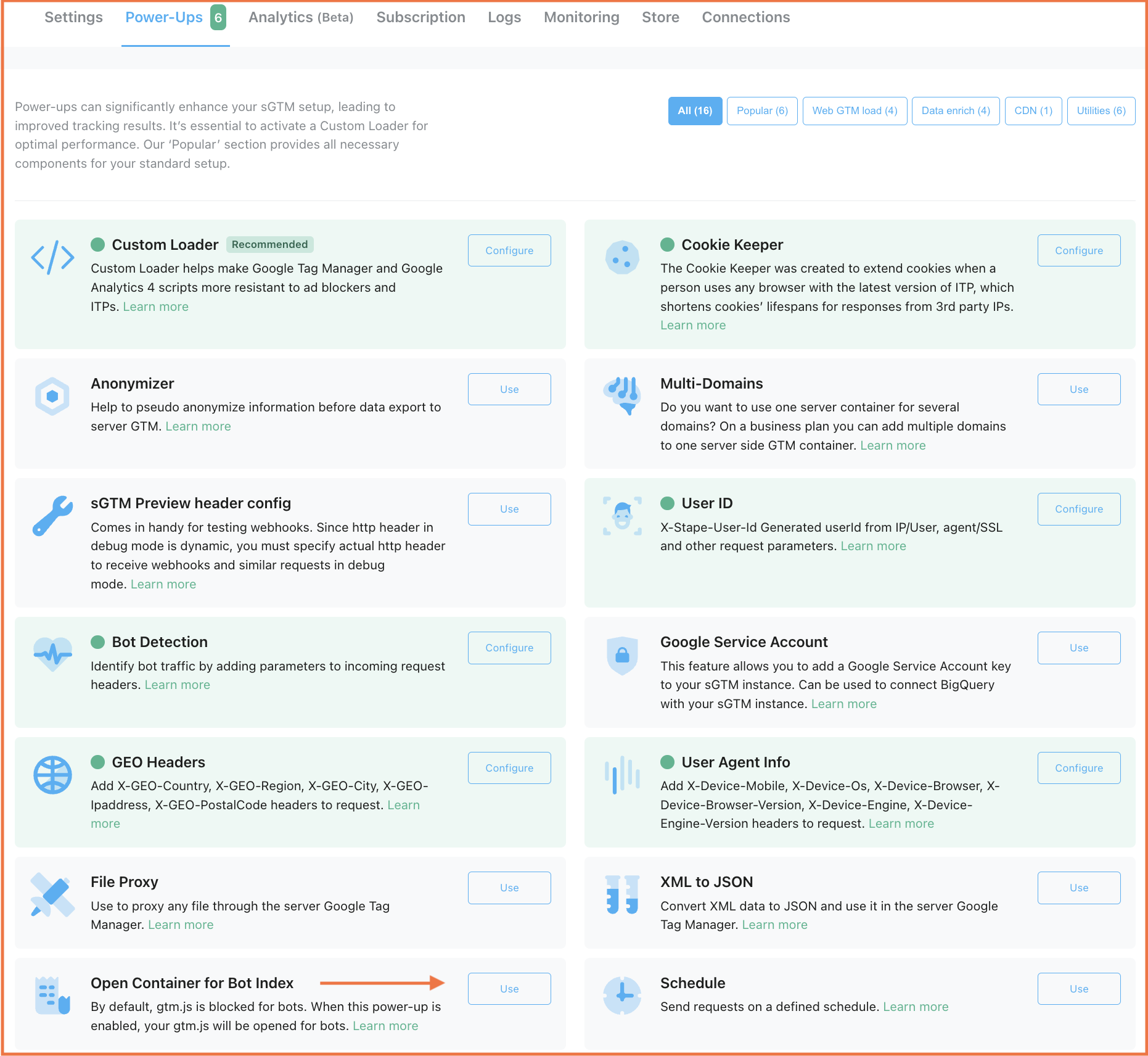Configure the User Agent Info power-up
1148x1056 pixels.
pyautogui.click(x=1079, y=768)
